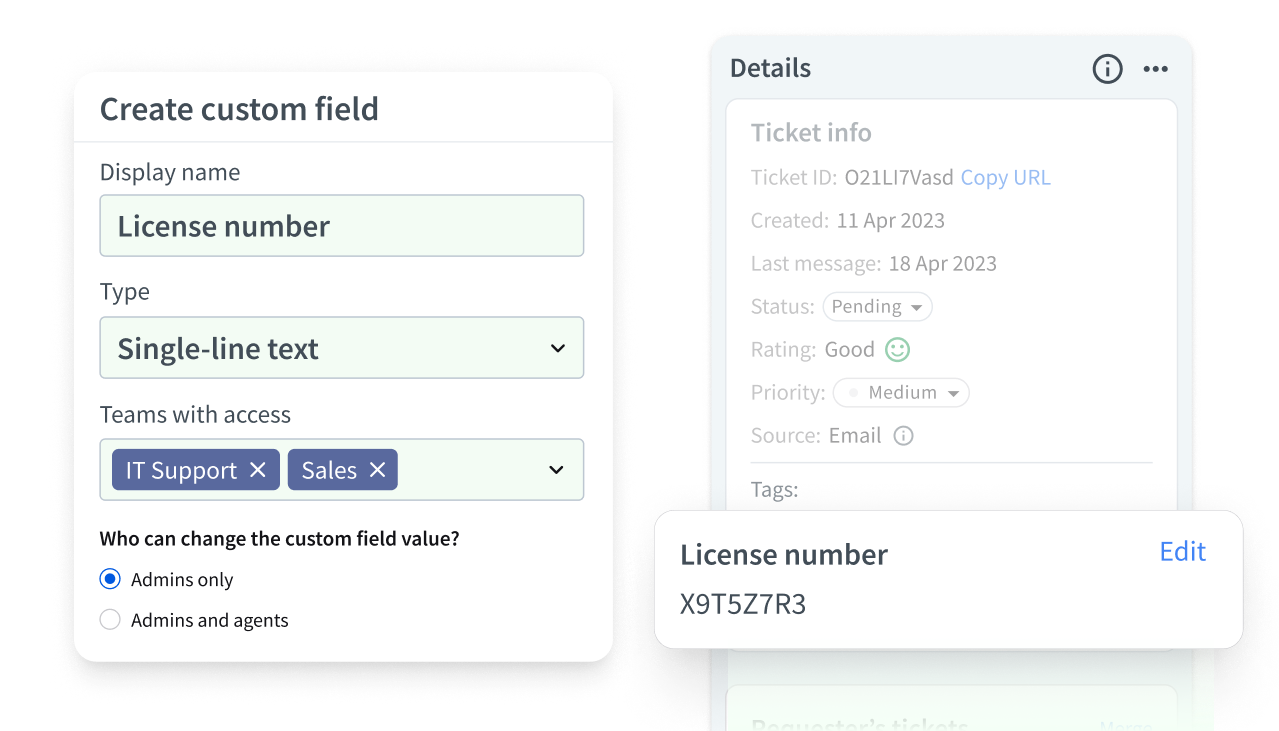Open the Details panel info icon
Screen dimensions: 1279x731
coord(1107,69)
